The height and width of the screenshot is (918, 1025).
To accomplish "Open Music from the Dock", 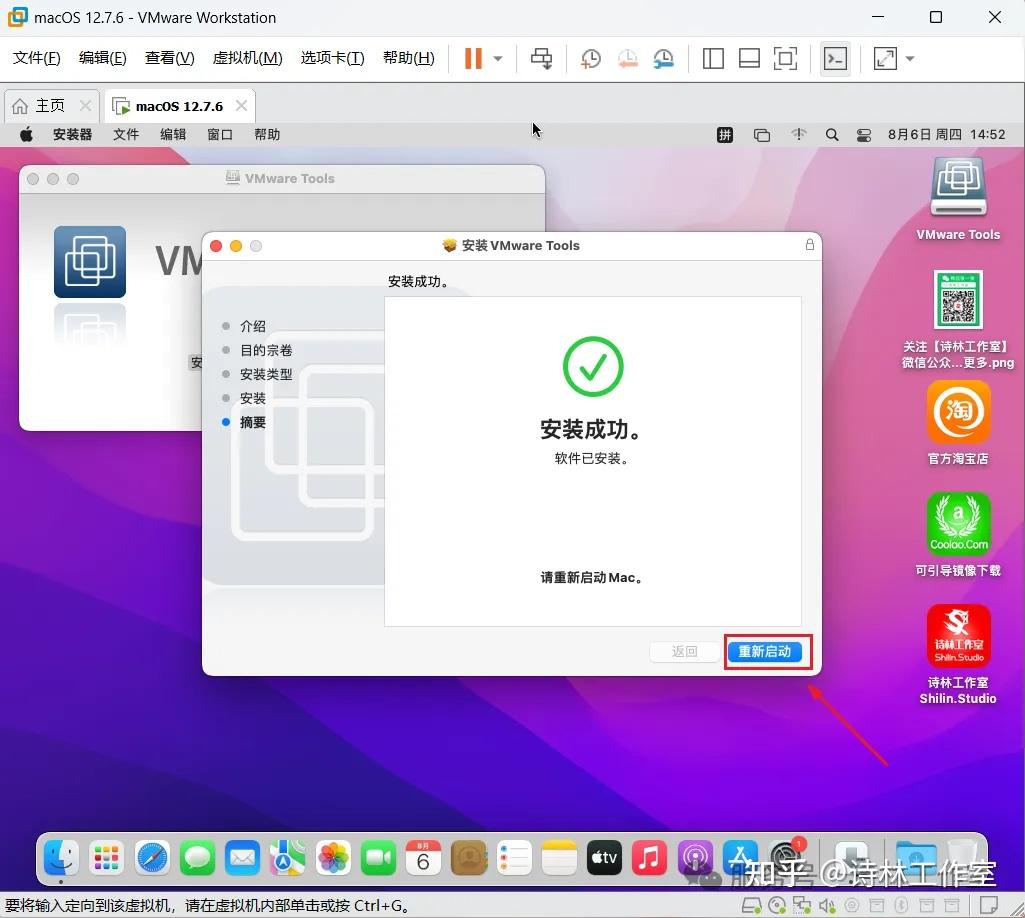I will (649, 857).
